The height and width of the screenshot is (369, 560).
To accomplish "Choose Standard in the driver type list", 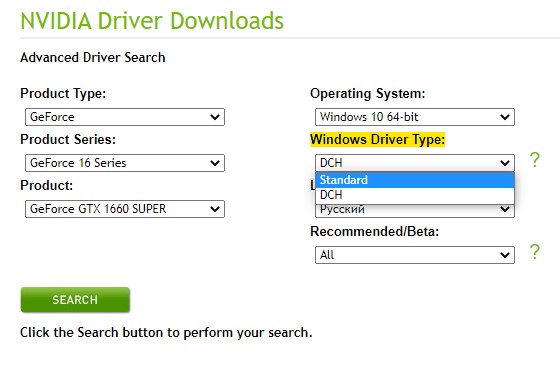I will pyautogui.click(x=415, y=180).
